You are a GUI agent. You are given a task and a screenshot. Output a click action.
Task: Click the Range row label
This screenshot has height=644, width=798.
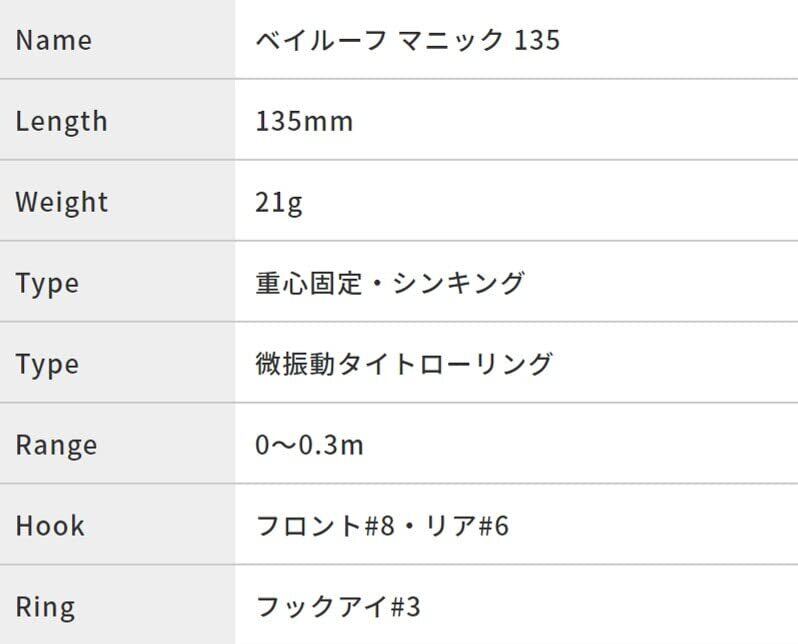(56, 445)
